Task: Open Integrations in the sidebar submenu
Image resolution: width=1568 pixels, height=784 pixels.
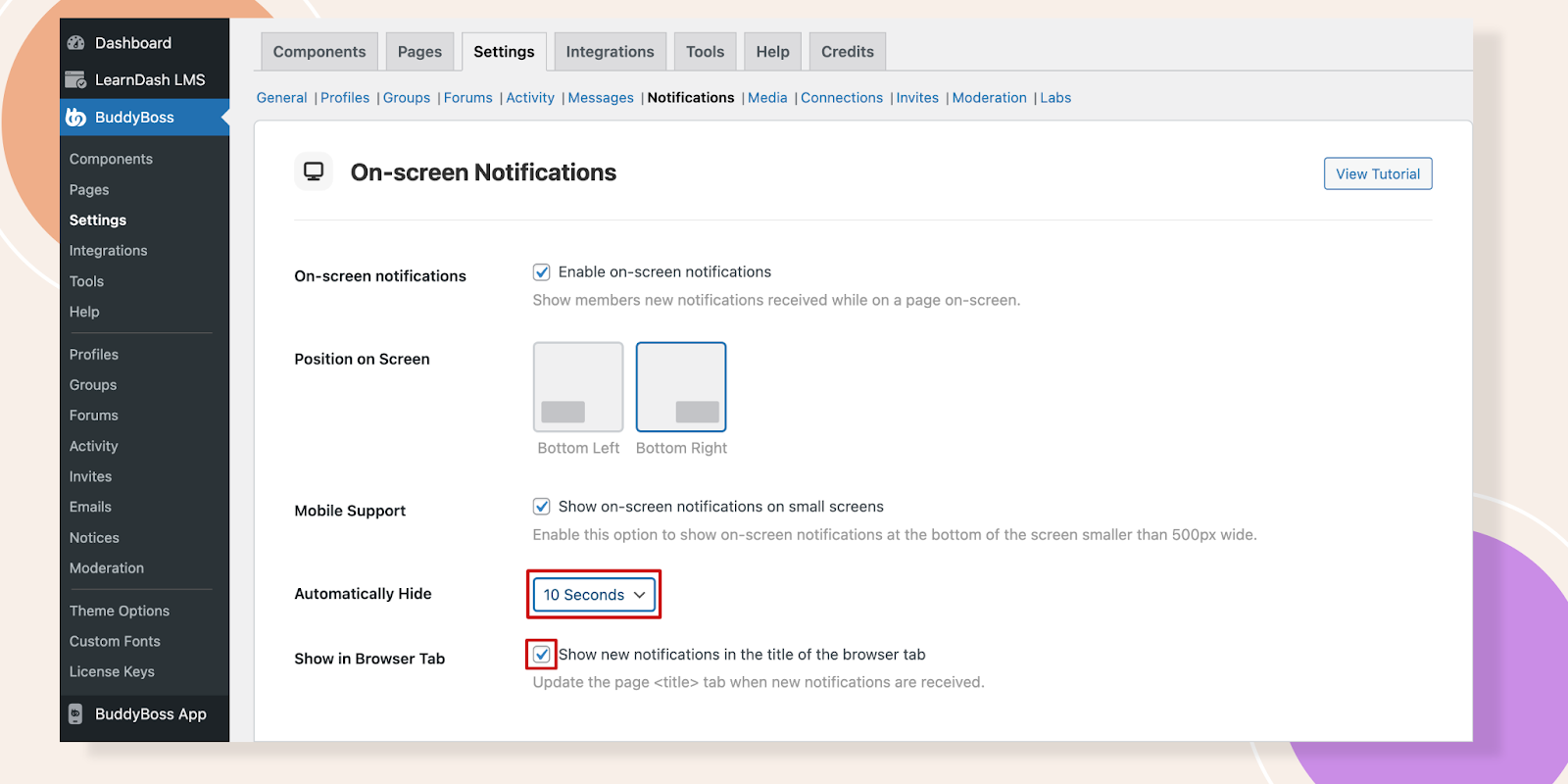Action: [109, 251]
